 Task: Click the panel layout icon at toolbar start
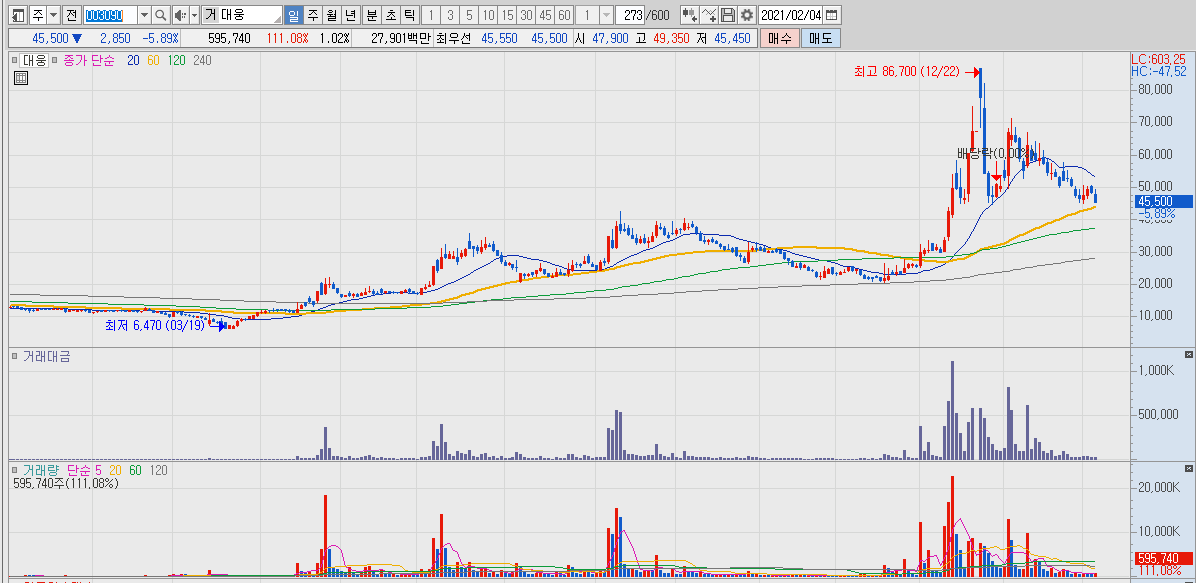coord(18,14)
